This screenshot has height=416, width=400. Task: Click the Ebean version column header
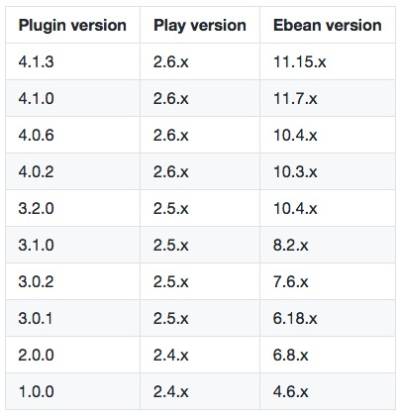coord(328,25)
